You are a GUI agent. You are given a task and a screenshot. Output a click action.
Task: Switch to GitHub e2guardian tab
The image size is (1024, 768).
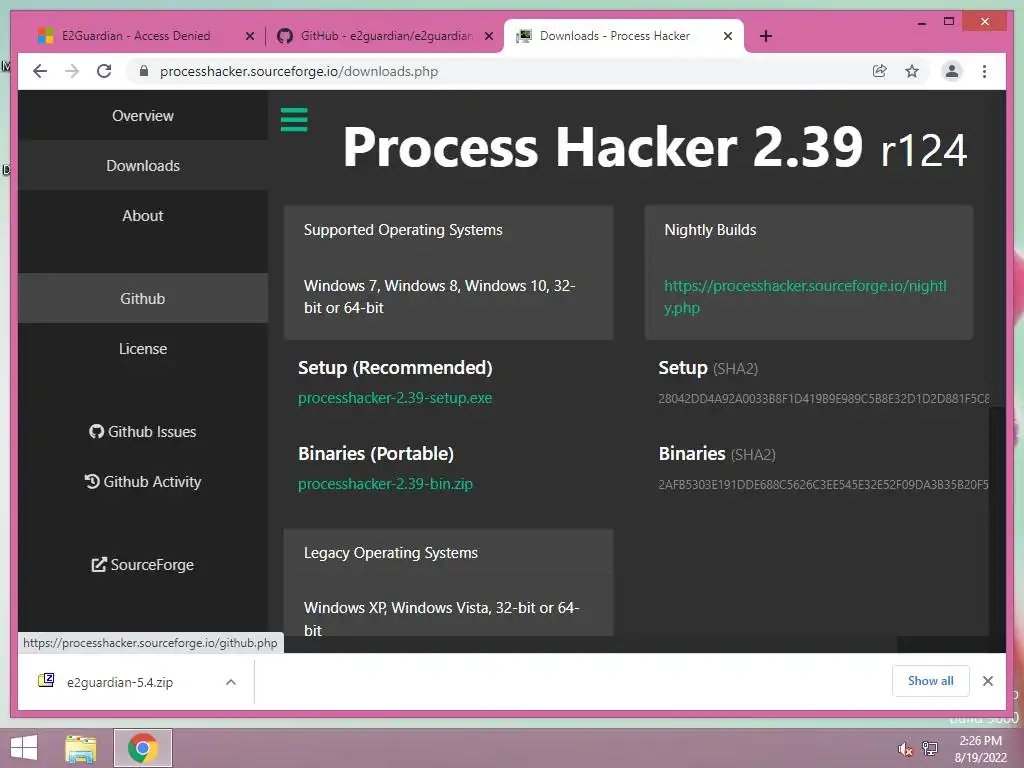[x=385, y=36]
